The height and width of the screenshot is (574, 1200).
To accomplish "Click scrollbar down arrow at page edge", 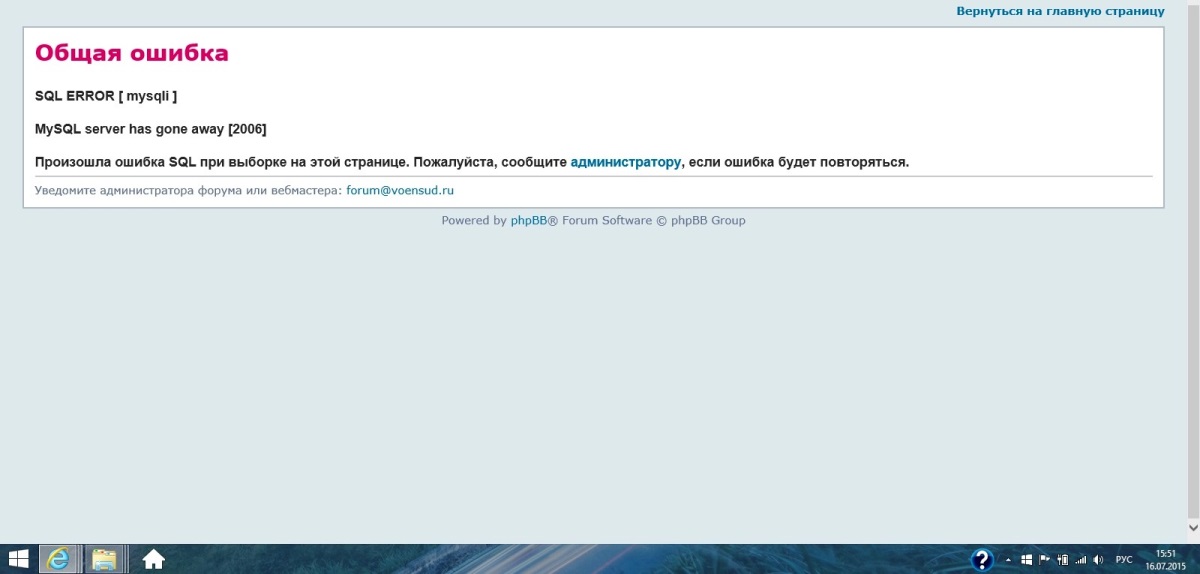I will 1192,526.
